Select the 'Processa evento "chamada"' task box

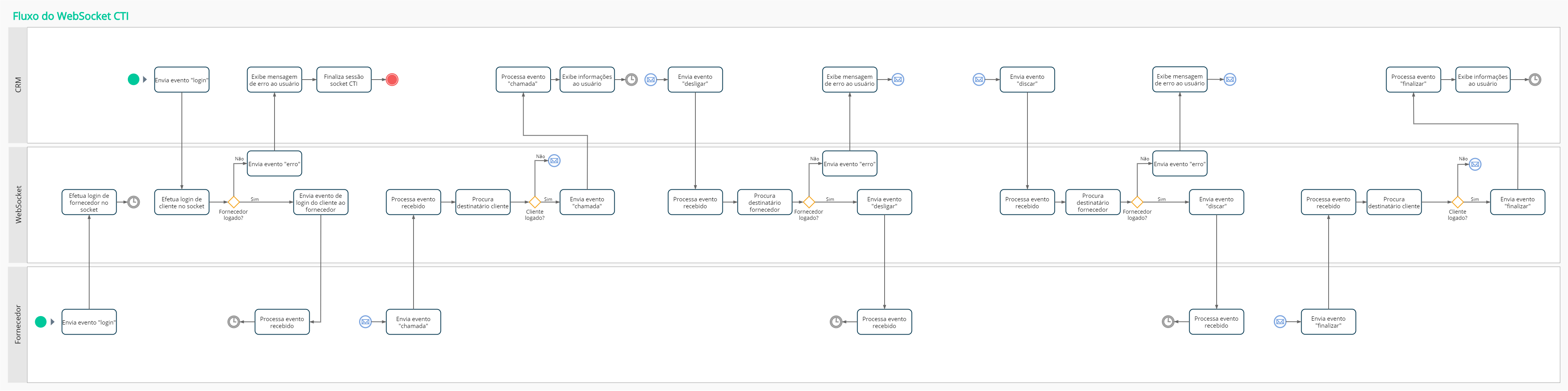click(x=523, y=80)
